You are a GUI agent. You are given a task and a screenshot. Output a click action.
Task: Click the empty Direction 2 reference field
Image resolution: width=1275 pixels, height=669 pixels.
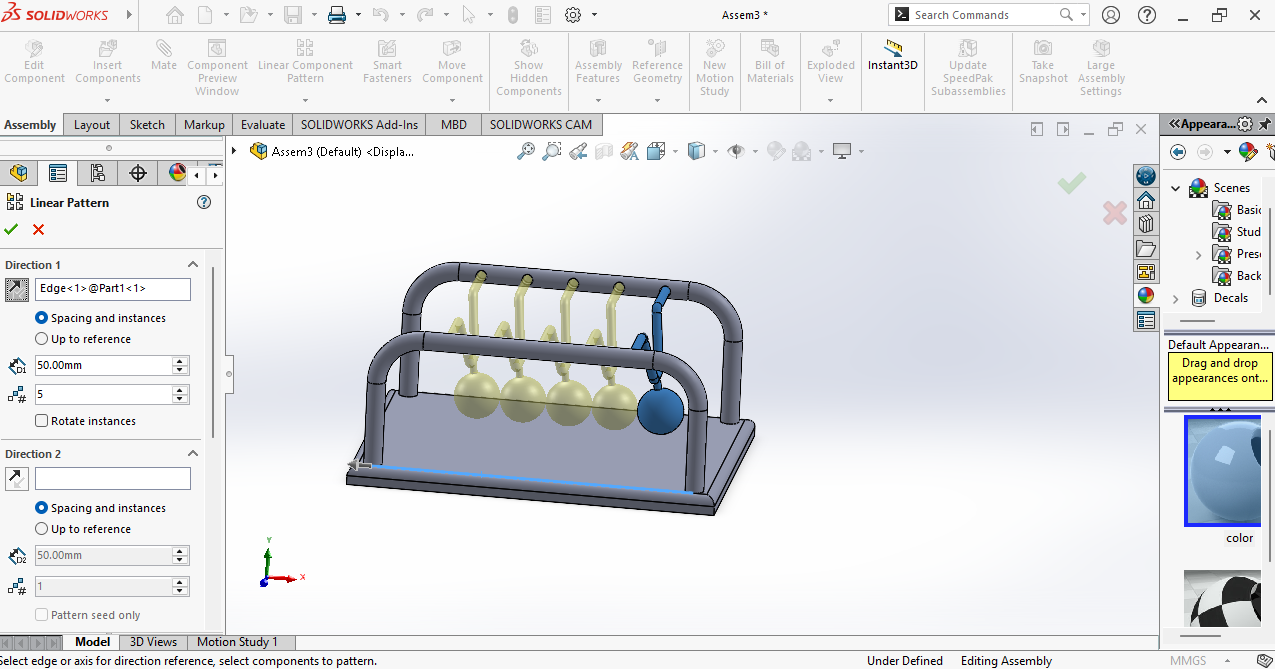[x=112, y=478]
